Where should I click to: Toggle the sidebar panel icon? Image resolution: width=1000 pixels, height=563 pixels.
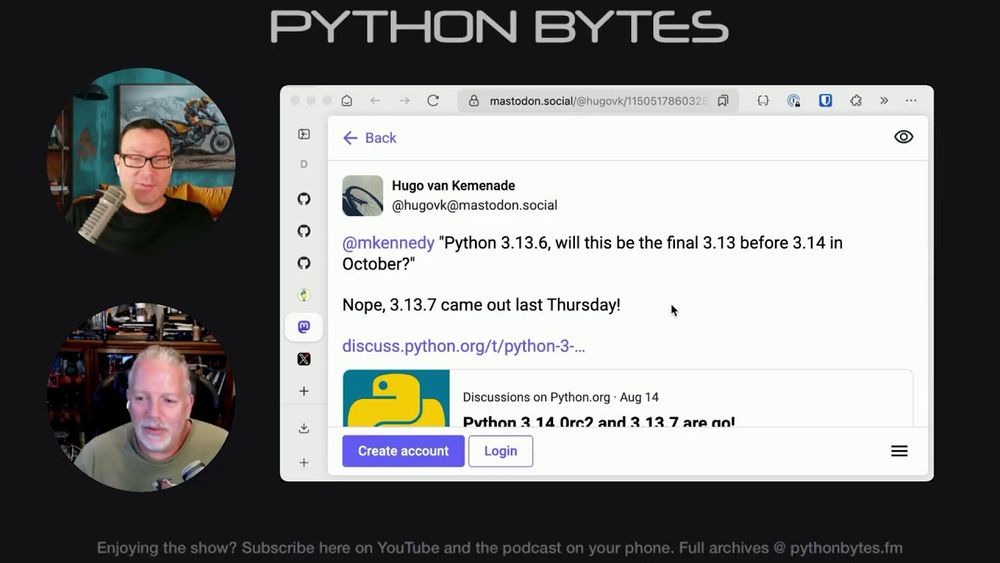coord(304,134)
